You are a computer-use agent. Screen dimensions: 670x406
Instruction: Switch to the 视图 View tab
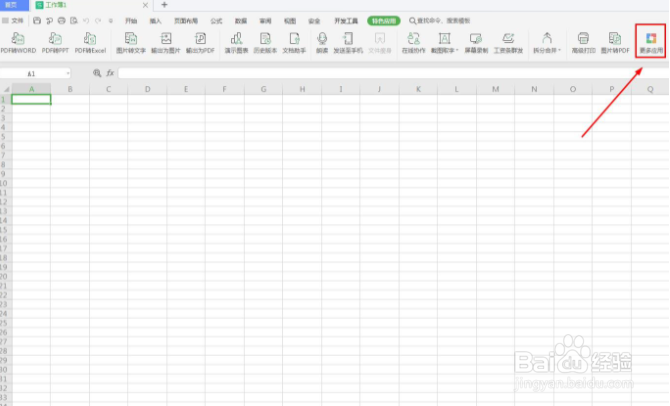point(290,21)
